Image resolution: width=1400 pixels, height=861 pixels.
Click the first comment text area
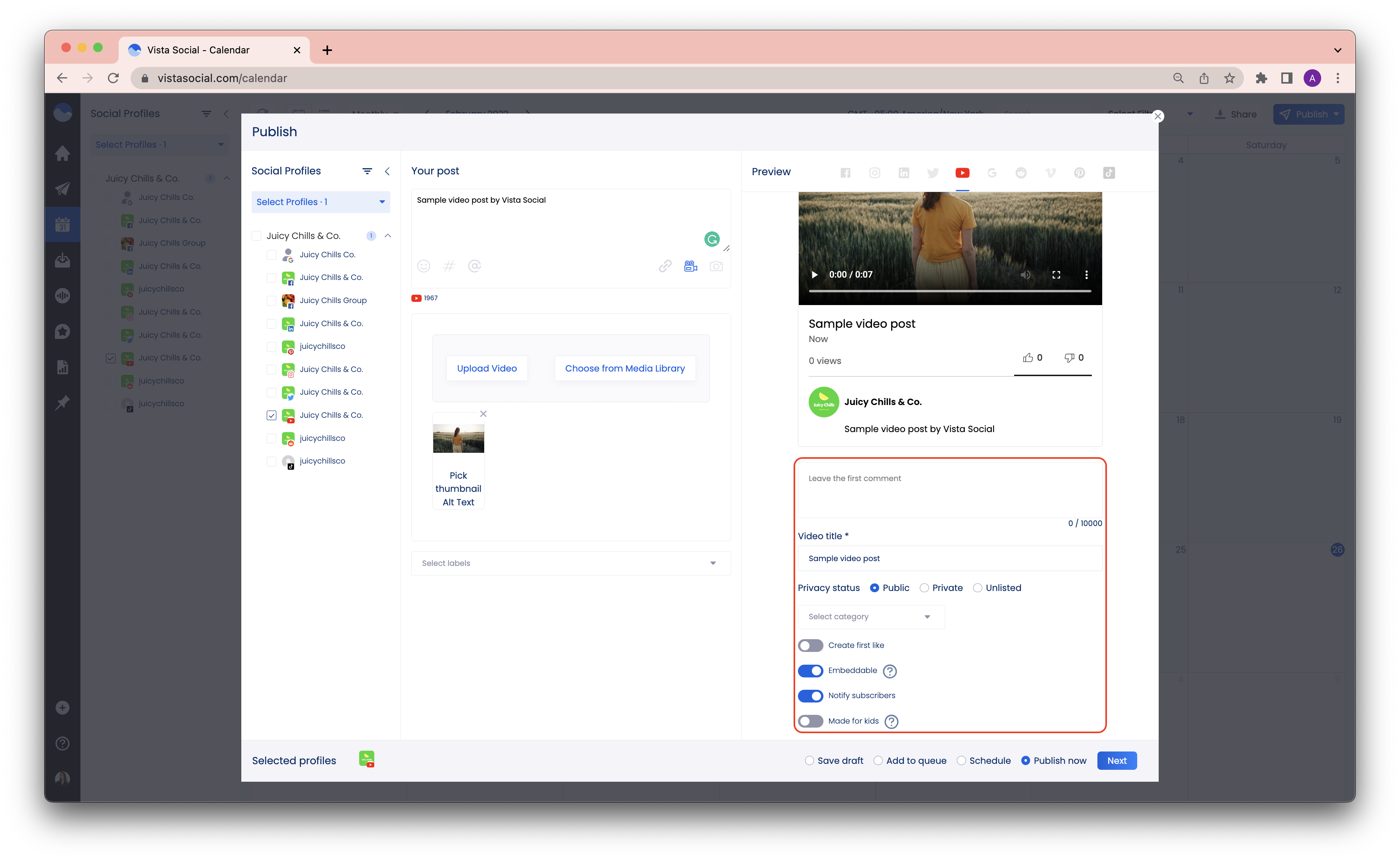pyautogui.click(x=949, y=490)
